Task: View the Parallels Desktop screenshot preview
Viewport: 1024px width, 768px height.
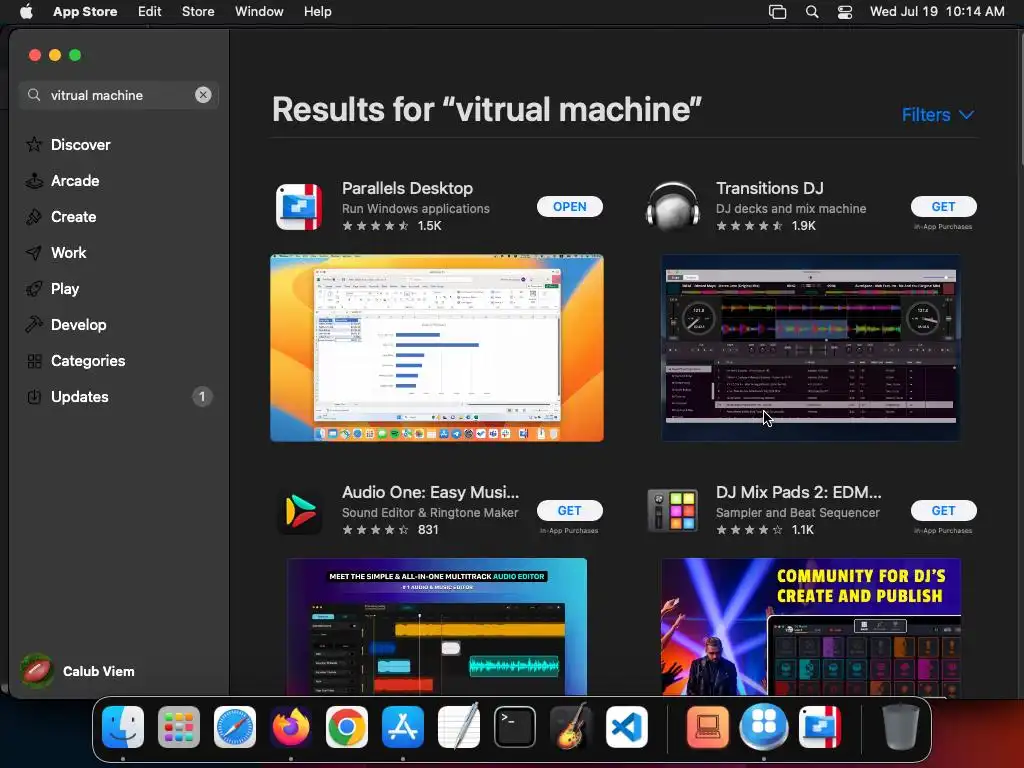Action: 437,348
